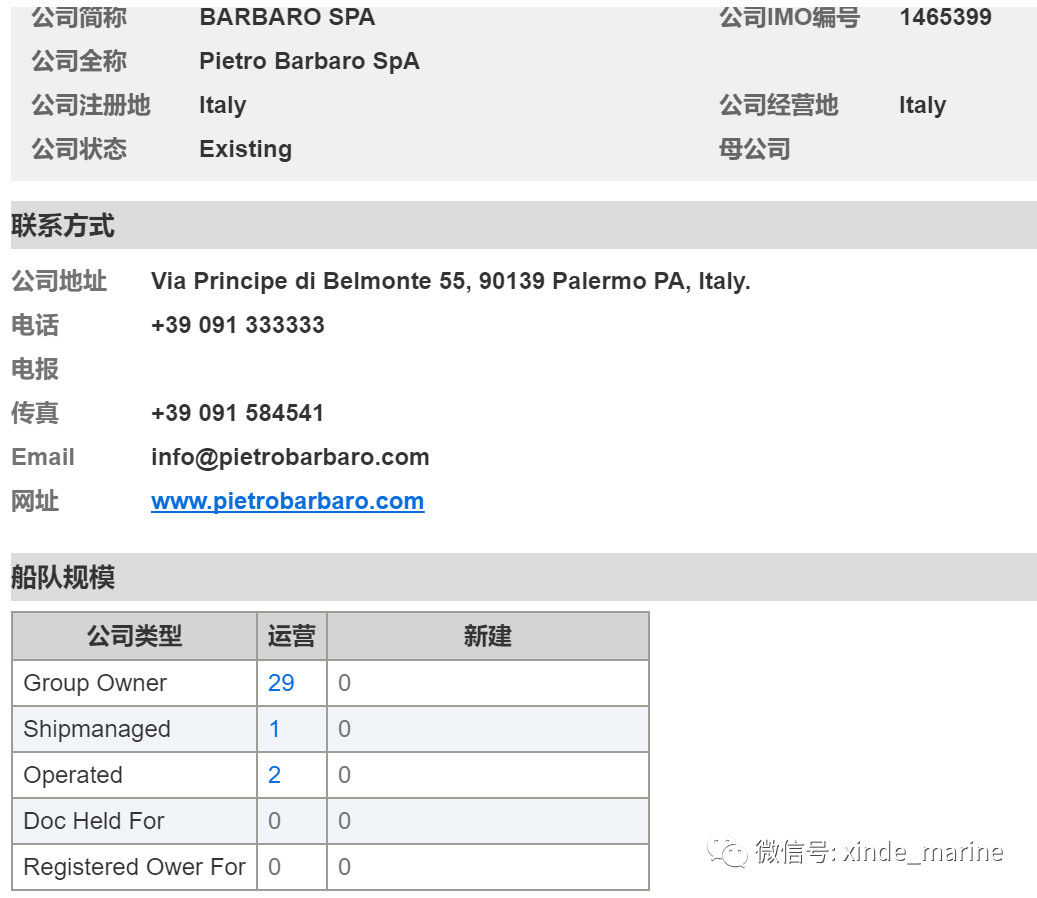
Task: Click the company IMO number 1465399
Action: 945,17
